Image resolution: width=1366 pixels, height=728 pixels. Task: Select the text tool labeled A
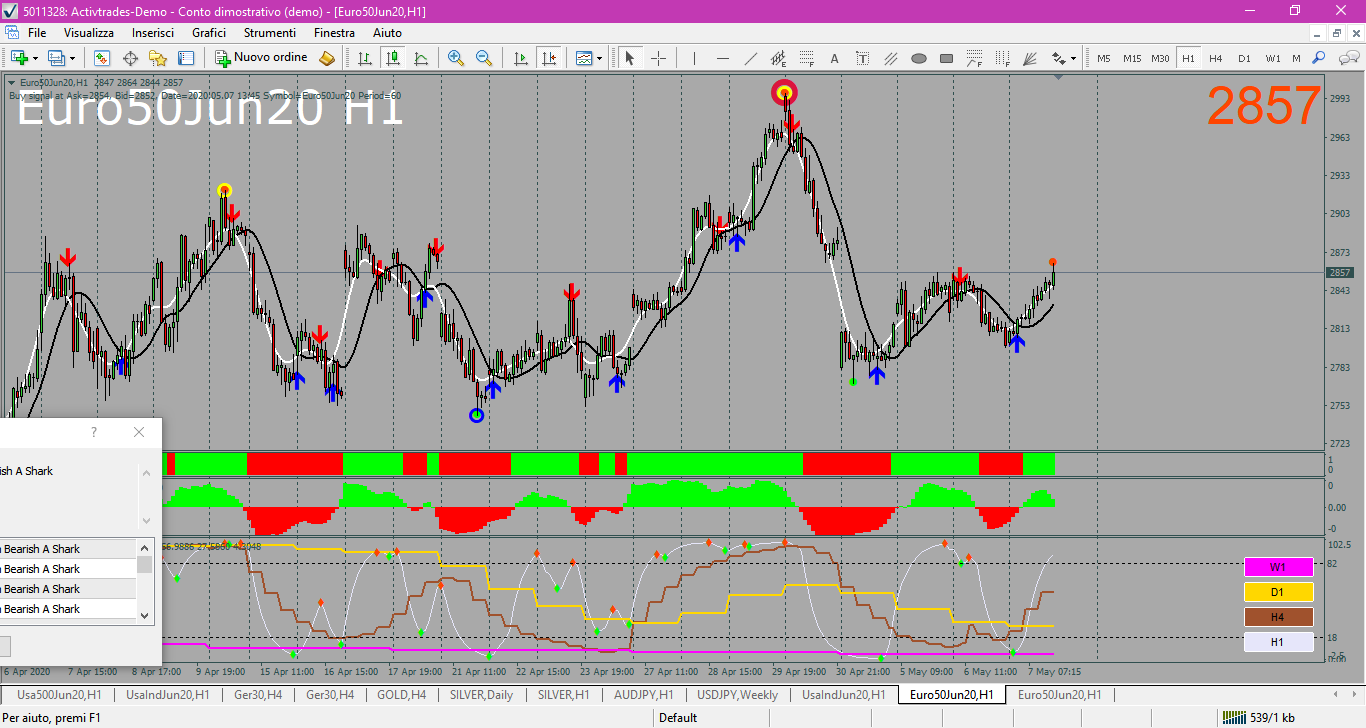tap(834, 58)
